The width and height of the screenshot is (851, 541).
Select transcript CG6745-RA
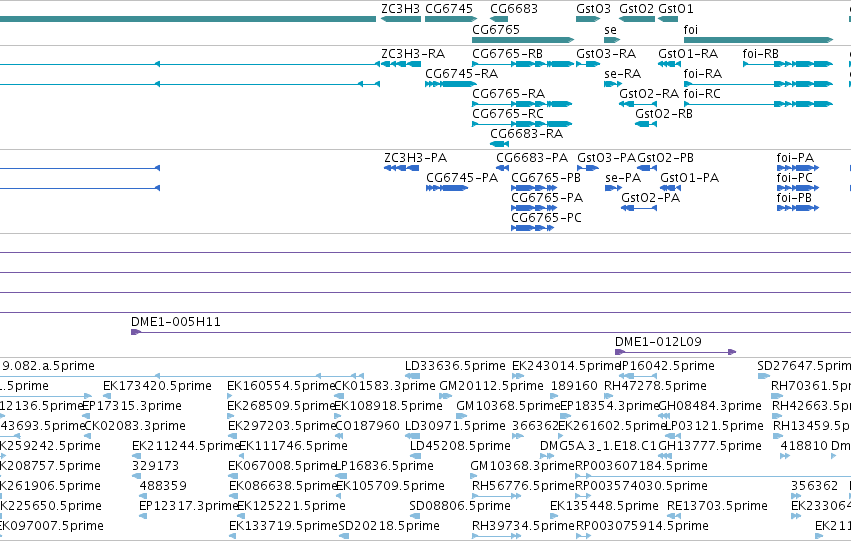tap(461, 74)
